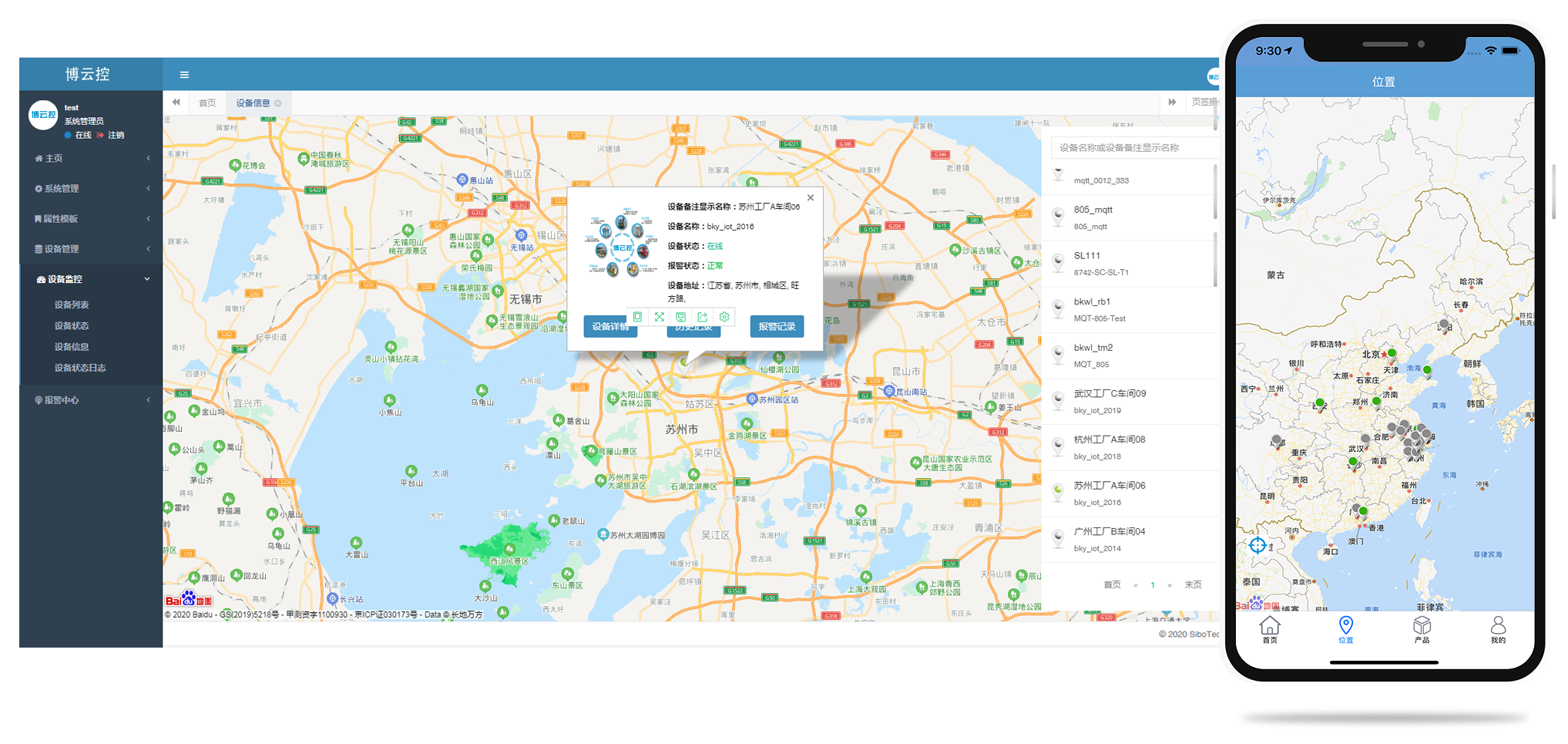Click the device list scrollbar
The height and width of the screenshot is (744, 1568).
click(x=1216, y=191)
